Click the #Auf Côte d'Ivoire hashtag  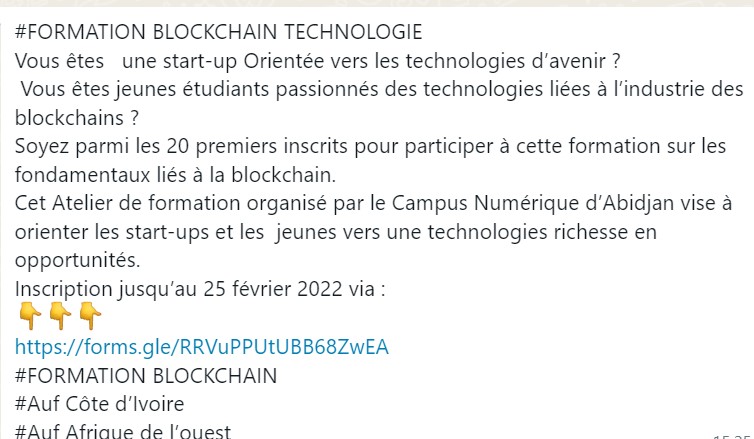pos(100,405)
